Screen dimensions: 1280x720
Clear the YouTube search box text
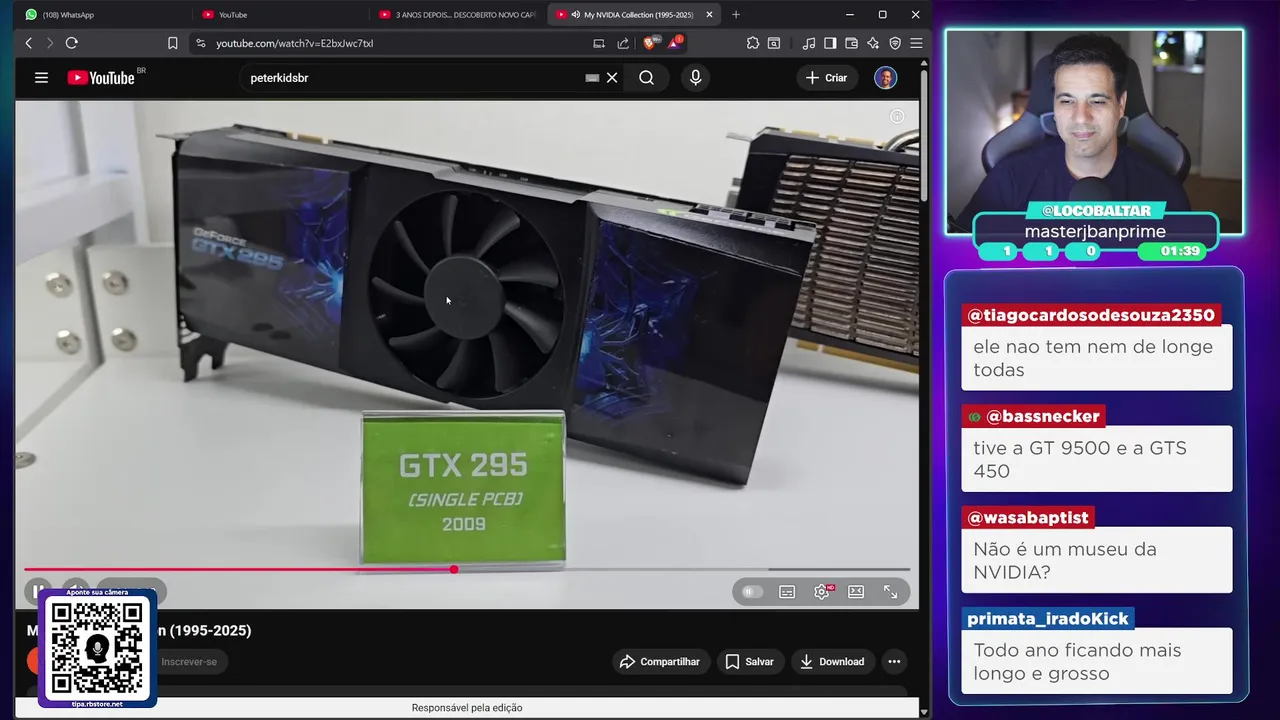click(612, 77)
